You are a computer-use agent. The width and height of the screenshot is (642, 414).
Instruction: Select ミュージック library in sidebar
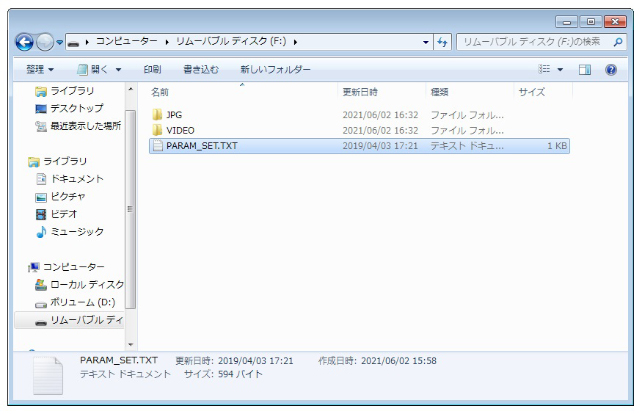tap(76, 232)
